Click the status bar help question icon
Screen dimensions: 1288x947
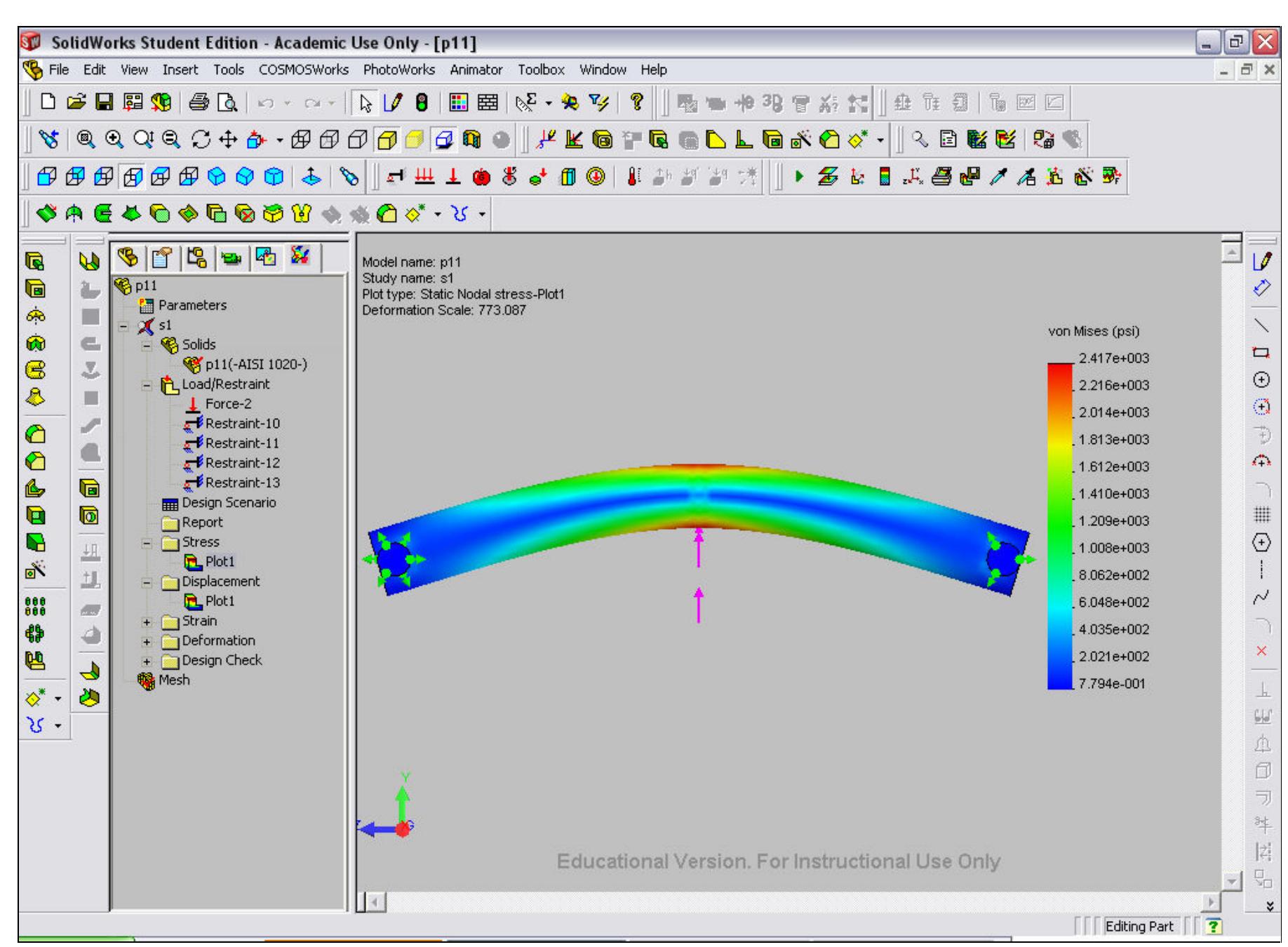[1213, 927]
